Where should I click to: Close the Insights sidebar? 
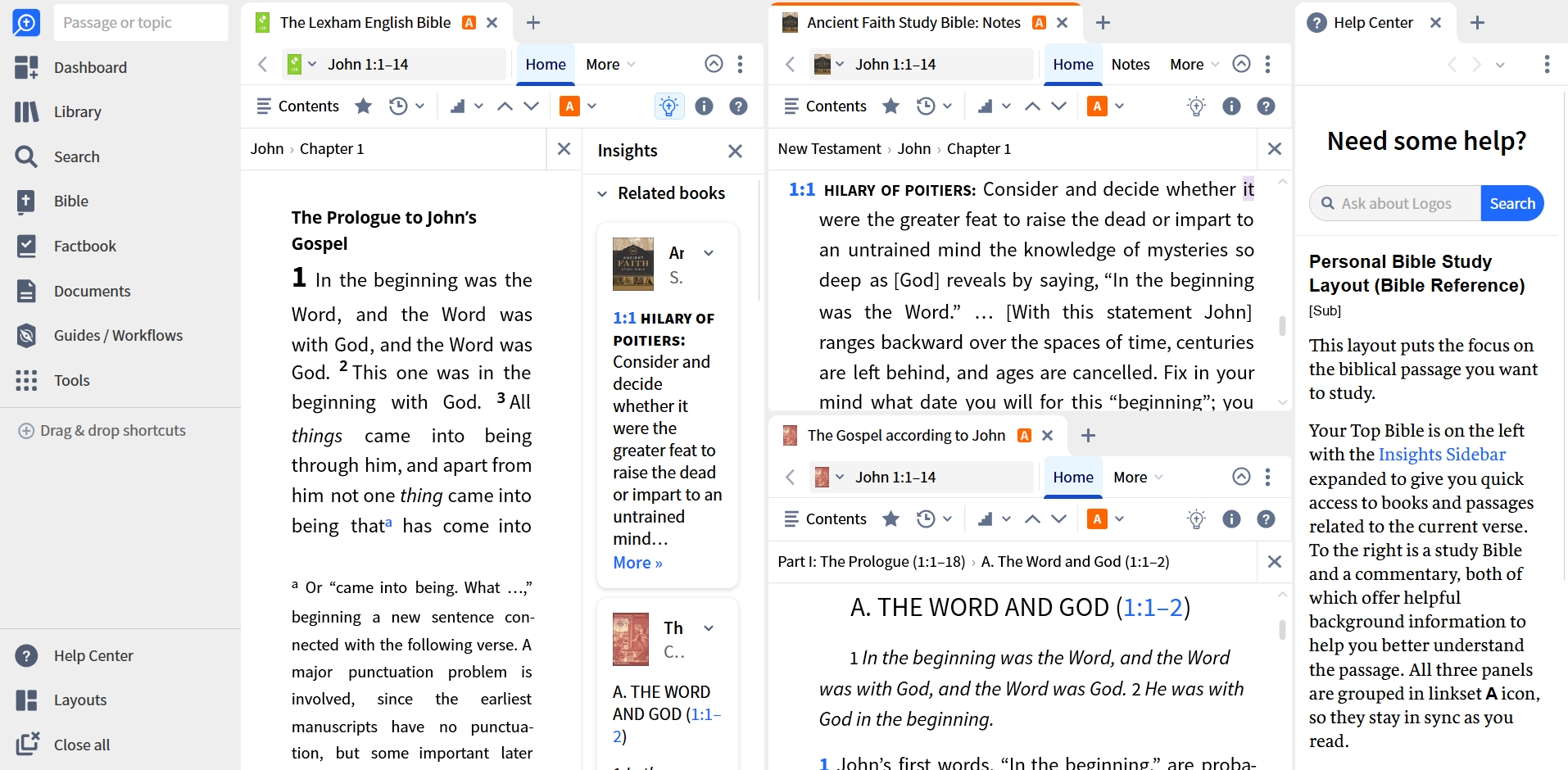tap(735, 151)
